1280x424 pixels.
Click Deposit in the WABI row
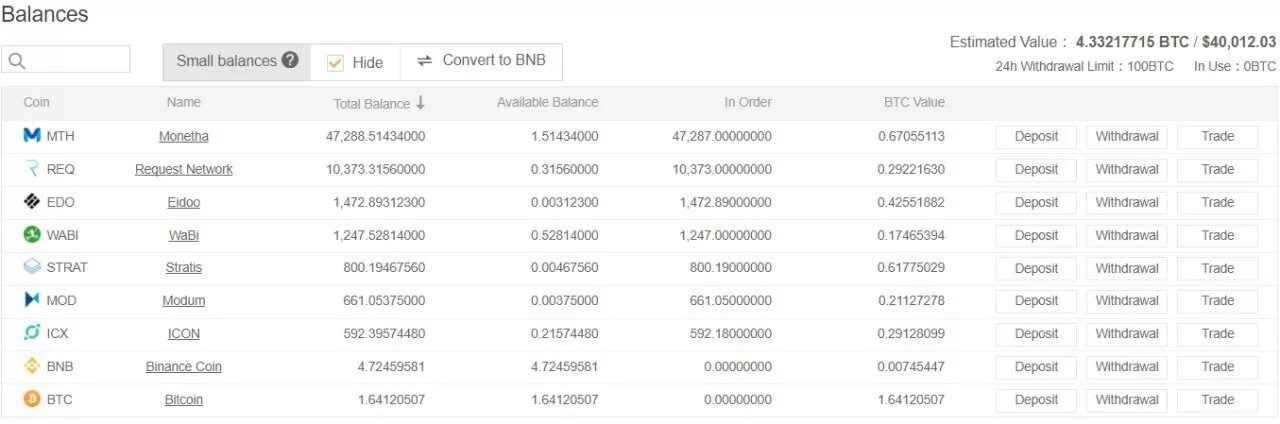pos(1036,236)
